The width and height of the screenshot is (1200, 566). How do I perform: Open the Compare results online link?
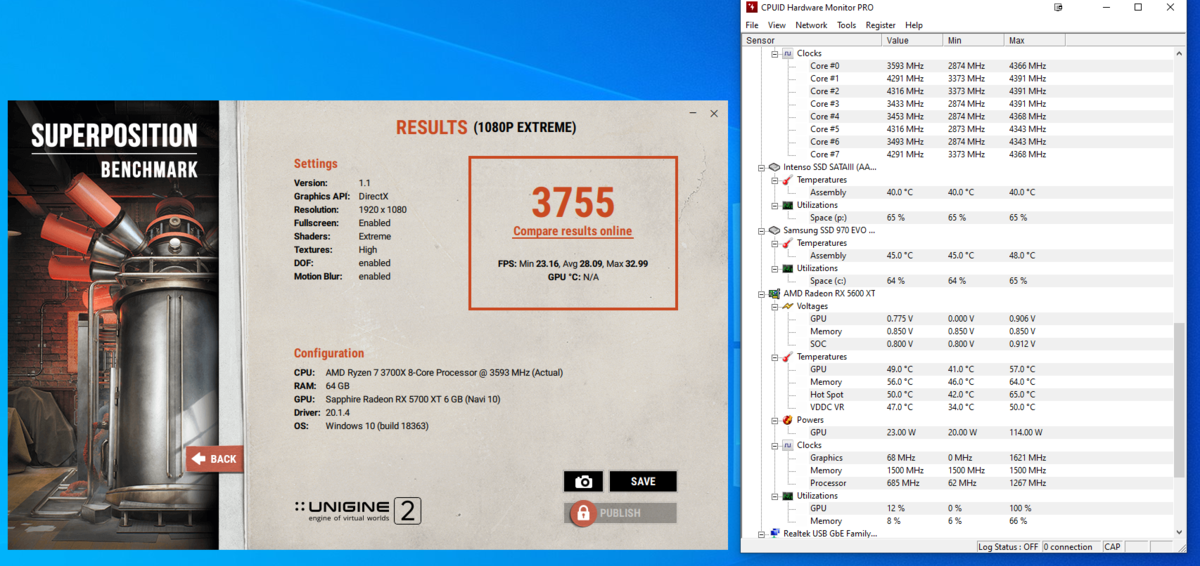tap(573, 231)
